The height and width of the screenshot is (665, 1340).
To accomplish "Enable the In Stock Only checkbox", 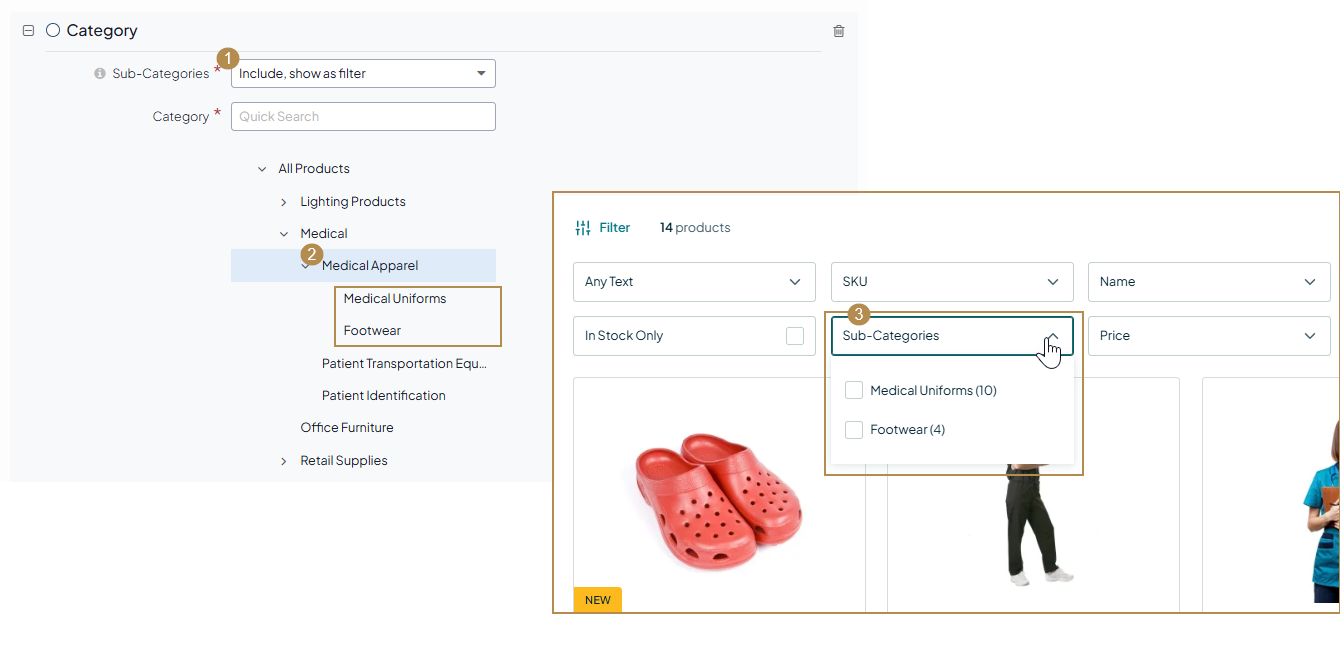I will pyautogui.click(x=796, y=336).
